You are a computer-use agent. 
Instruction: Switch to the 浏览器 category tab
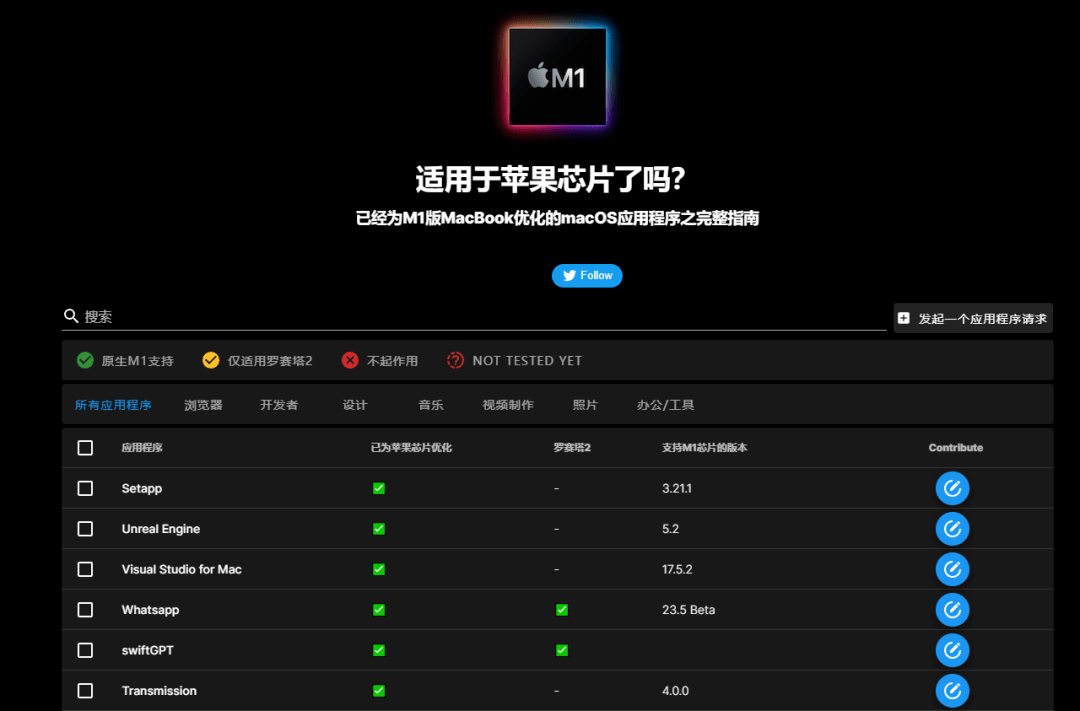coord(203,405)
